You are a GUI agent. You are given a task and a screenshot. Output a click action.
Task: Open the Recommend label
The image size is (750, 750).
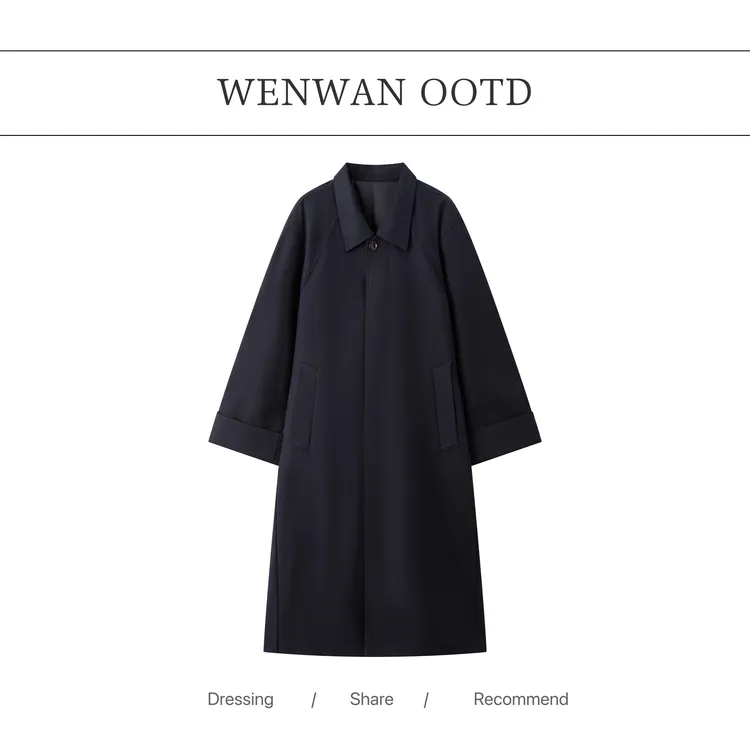(521, 699)
